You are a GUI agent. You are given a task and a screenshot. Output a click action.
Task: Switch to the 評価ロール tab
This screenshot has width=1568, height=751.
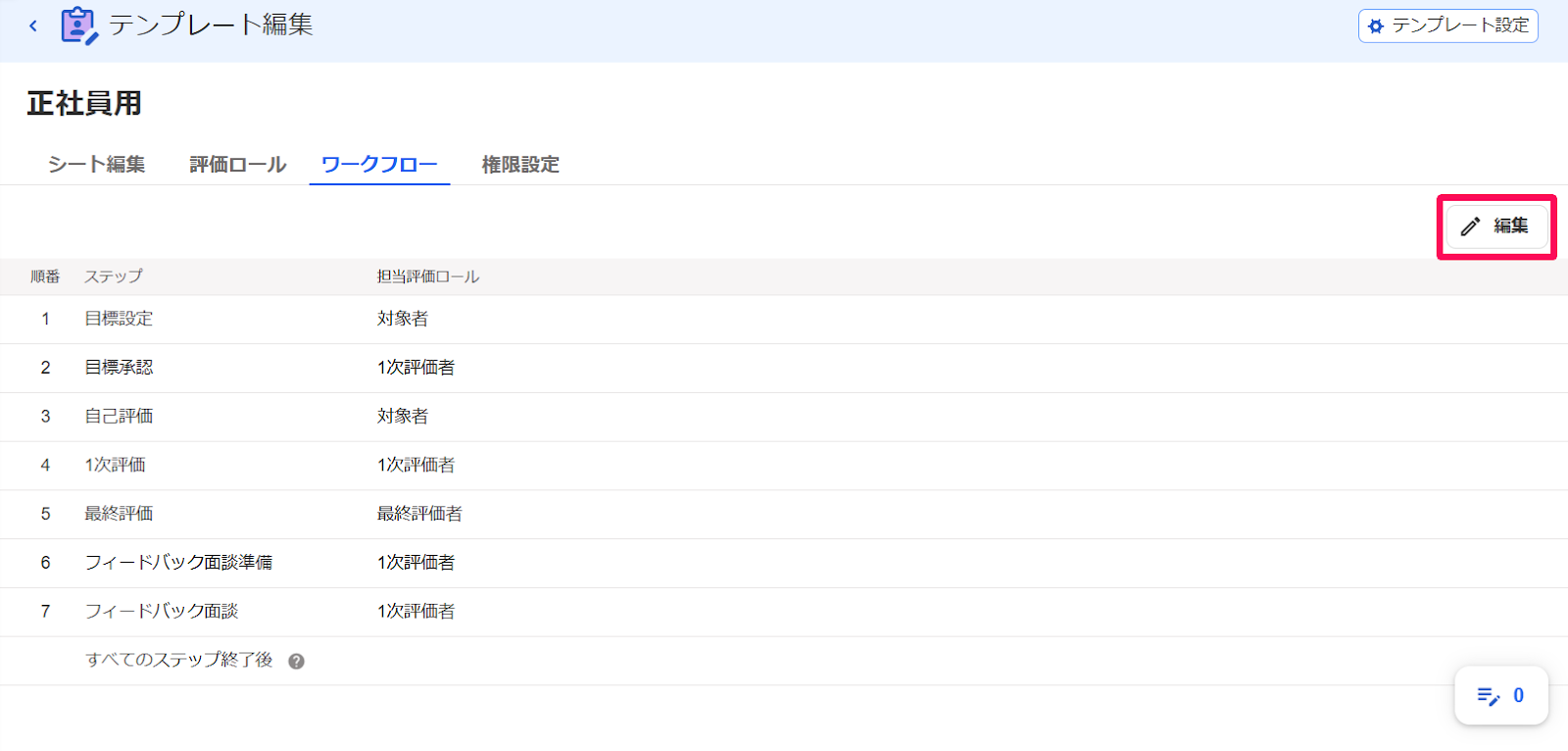pyautogui.click(x=238, y=165)
